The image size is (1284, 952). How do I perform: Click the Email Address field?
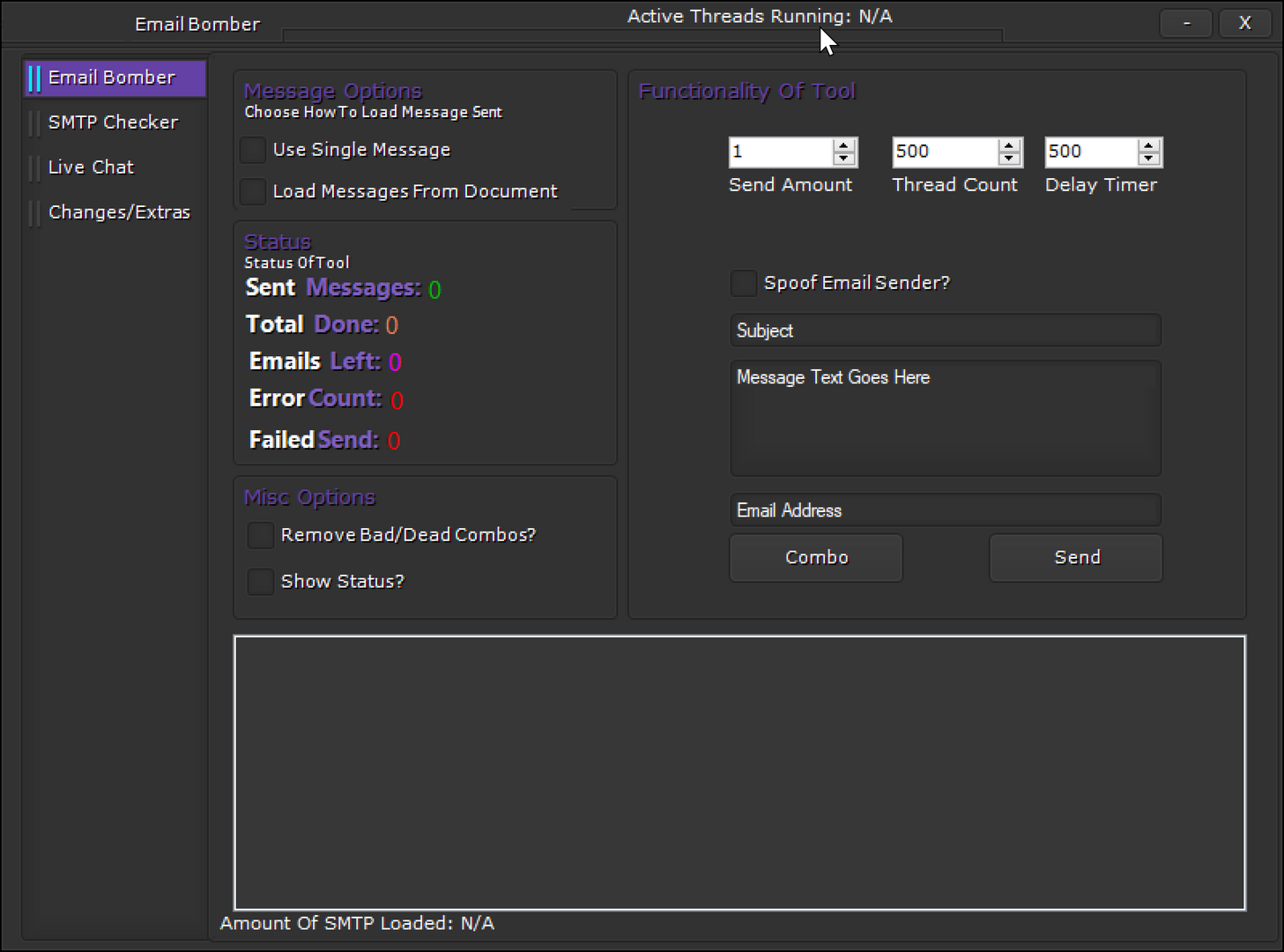click(945, 510)
